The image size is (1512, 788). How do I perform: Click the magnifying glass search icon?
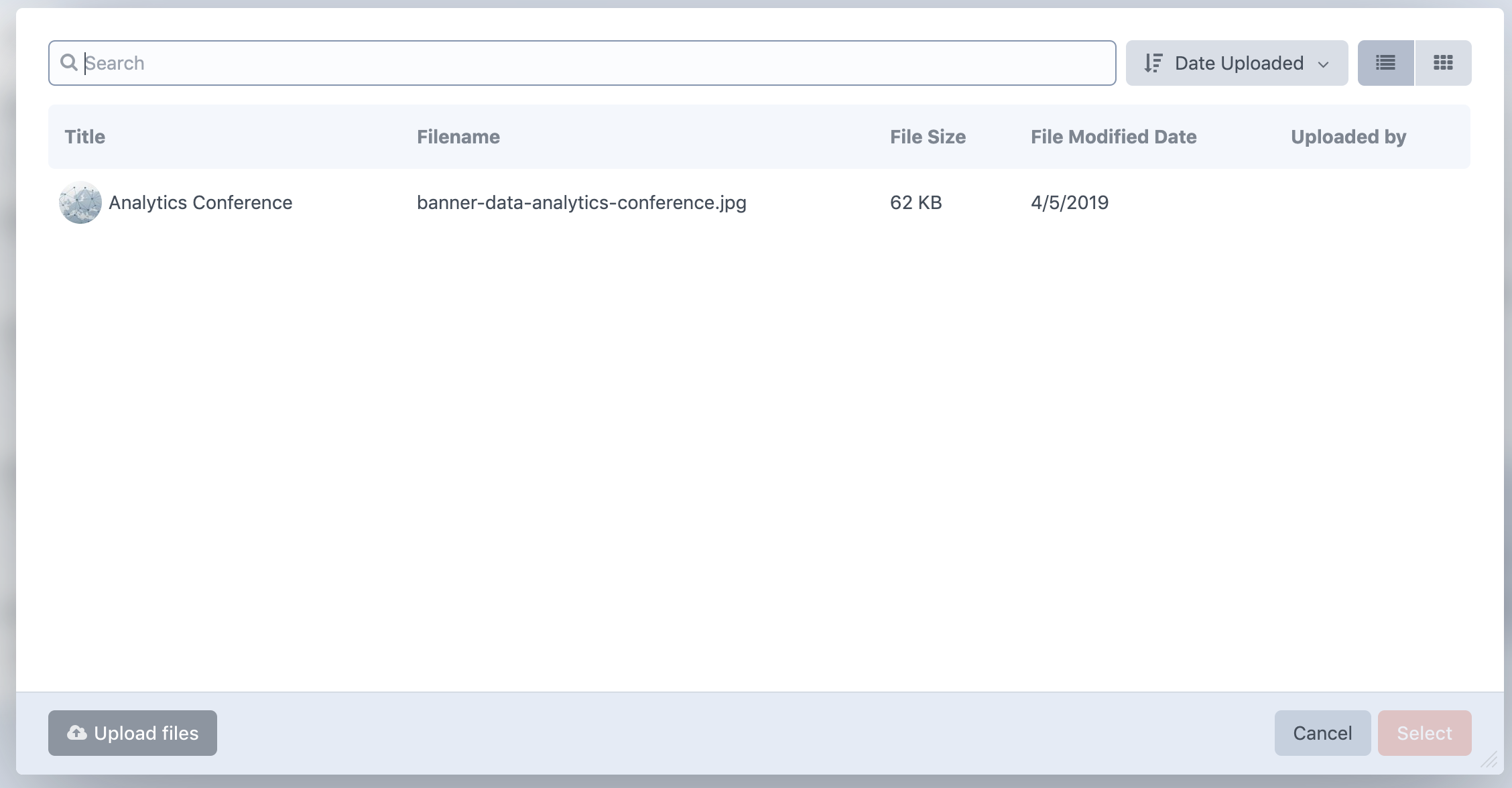68,63
